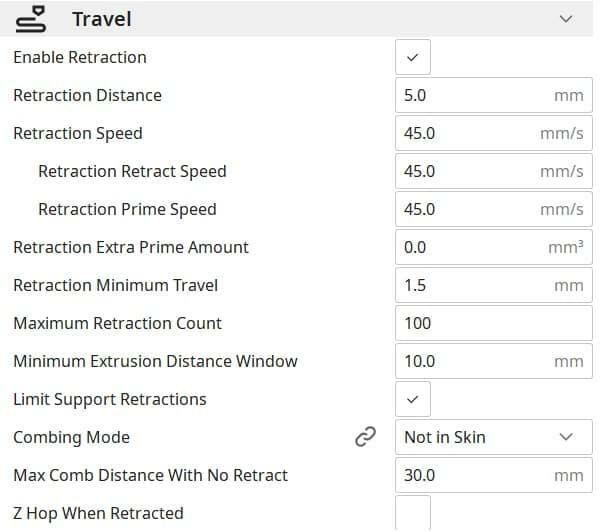Uncheck the Enable Retraction checkbox

click(x=413, y=57)
